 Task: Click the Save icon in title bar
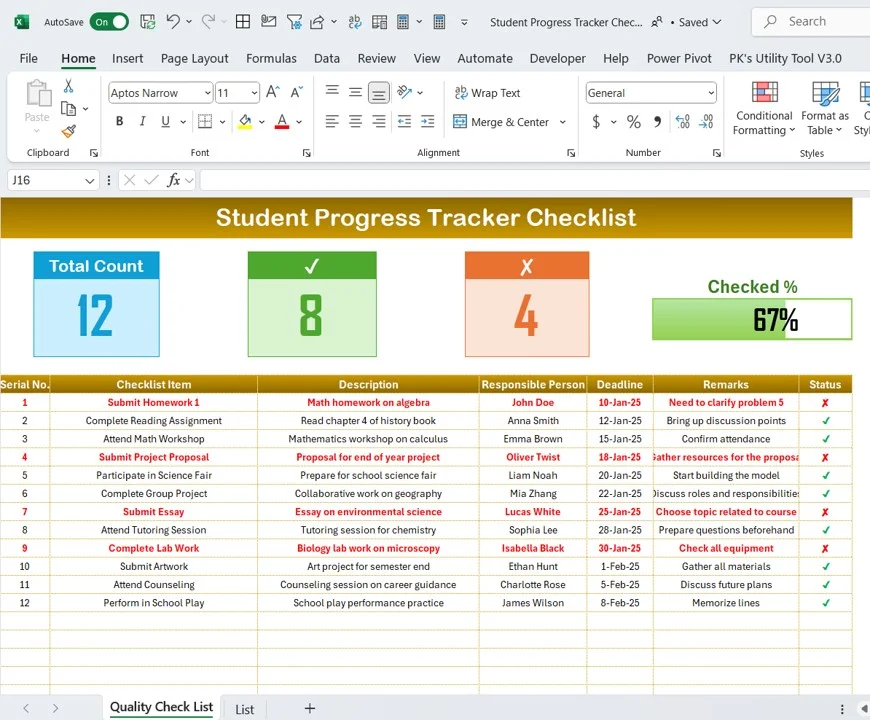148,22
